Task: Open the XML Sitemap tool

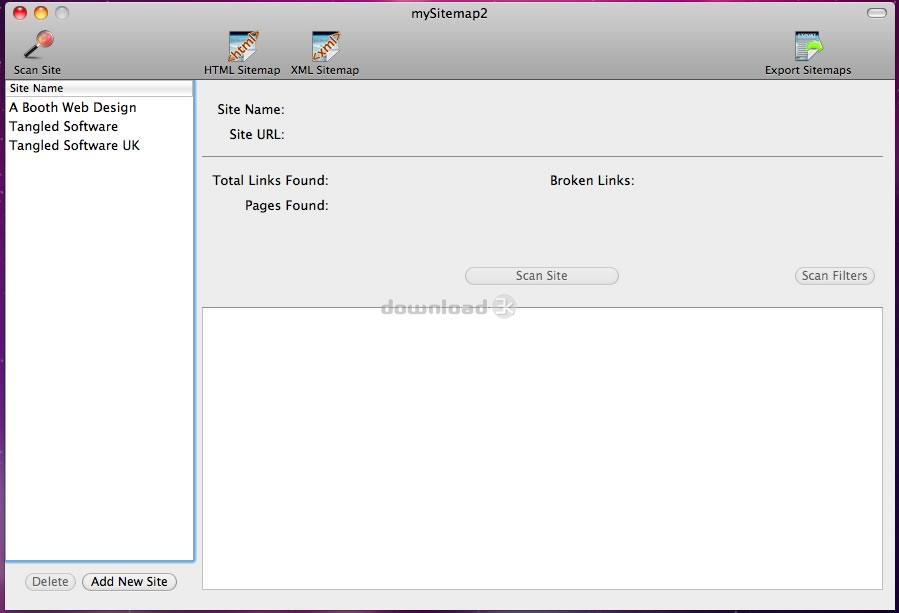Action: [x=325, y=47]
